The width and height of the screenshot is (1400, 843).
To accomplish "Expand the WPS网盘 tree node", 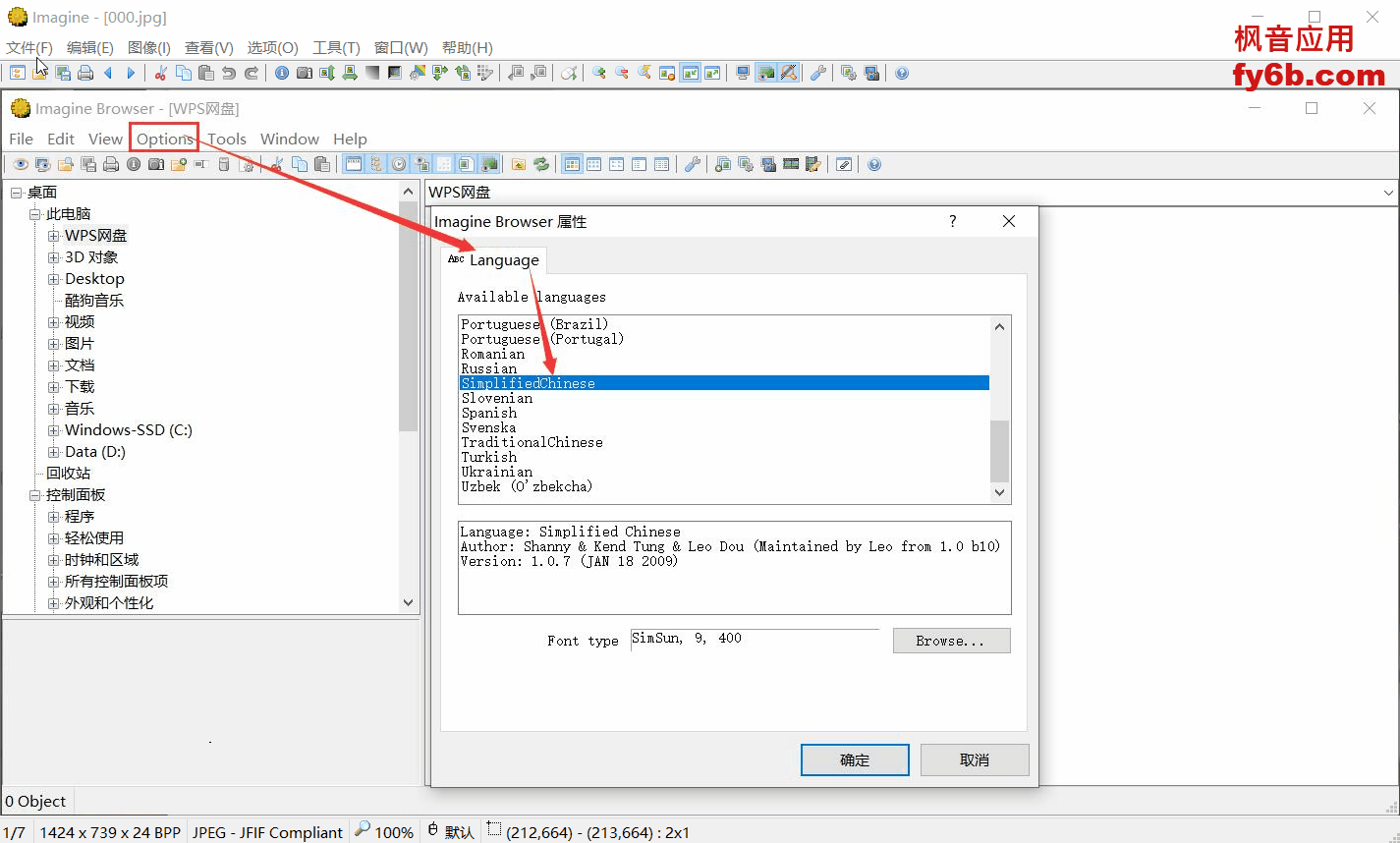I will [54, 236].
